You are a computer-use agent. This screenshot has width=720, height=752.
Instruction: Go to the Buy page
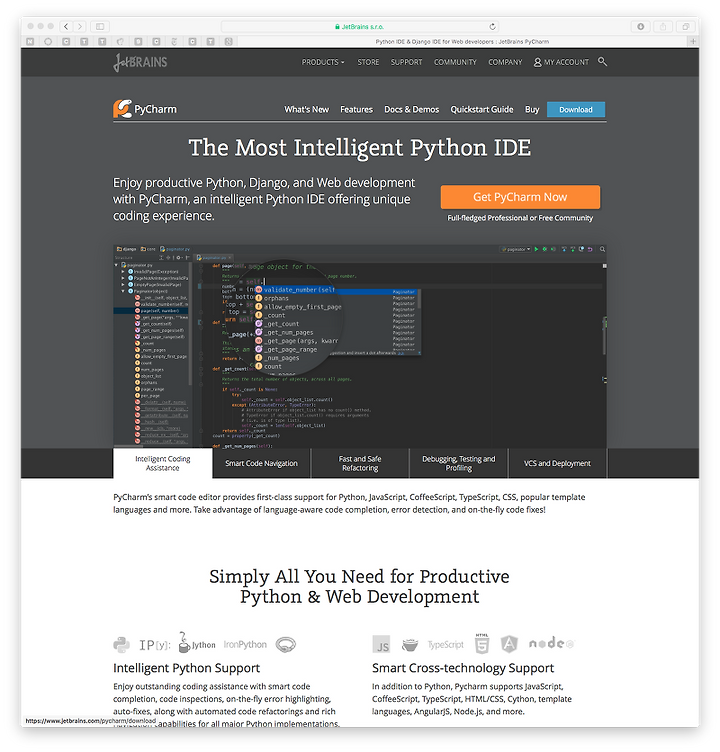[x=532, y=109]
